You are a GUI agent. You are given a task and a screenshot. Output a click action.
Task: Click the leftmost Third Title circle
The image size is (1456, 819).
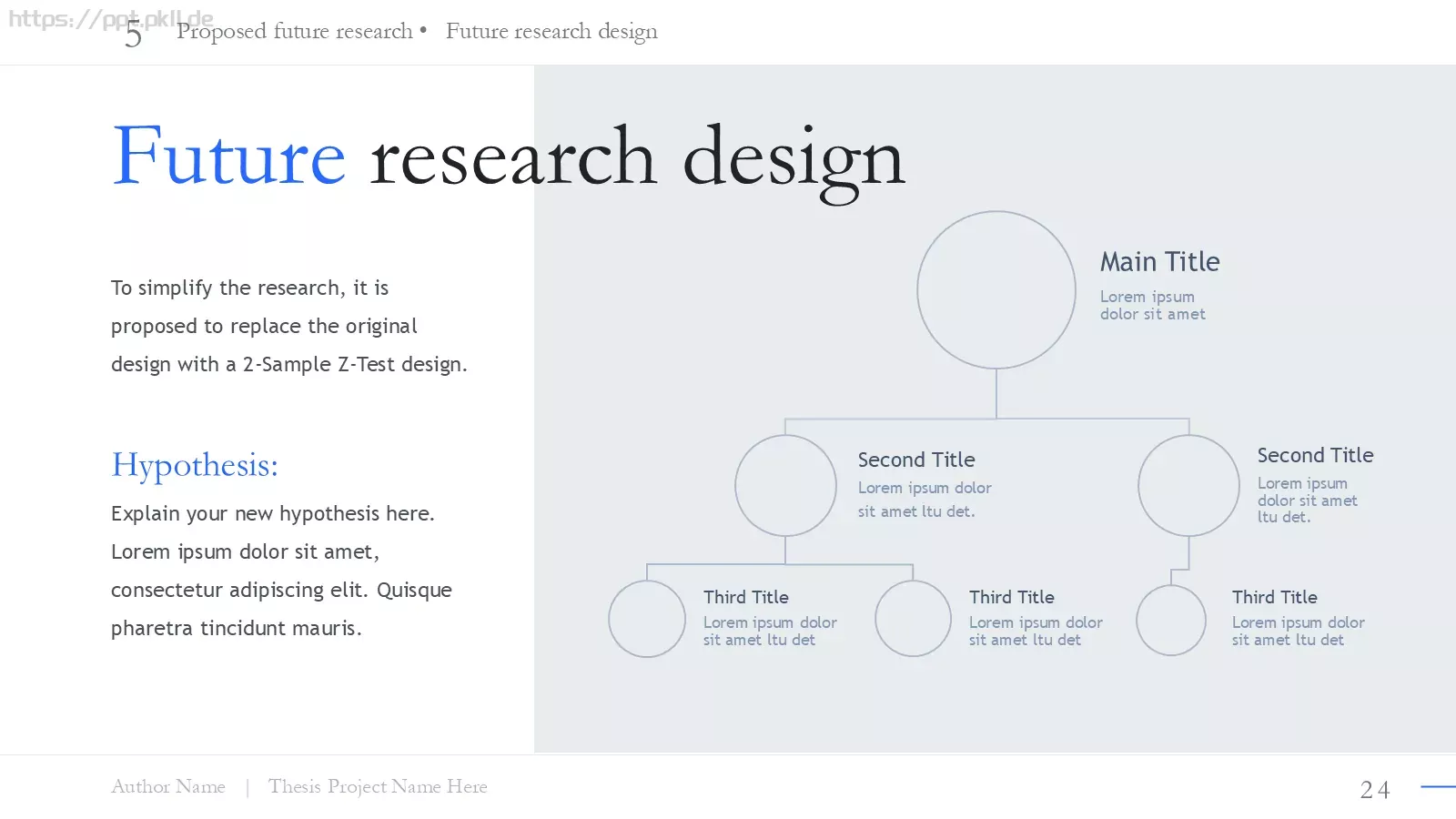pyautogui.click(x=647, y=619)
